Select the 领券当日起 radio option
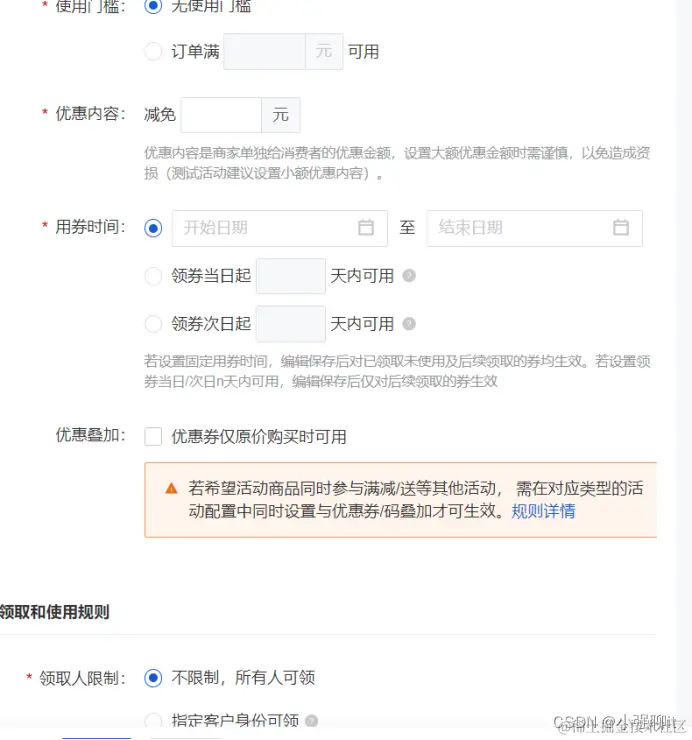 pyautogui.click(x=153, y=276)
